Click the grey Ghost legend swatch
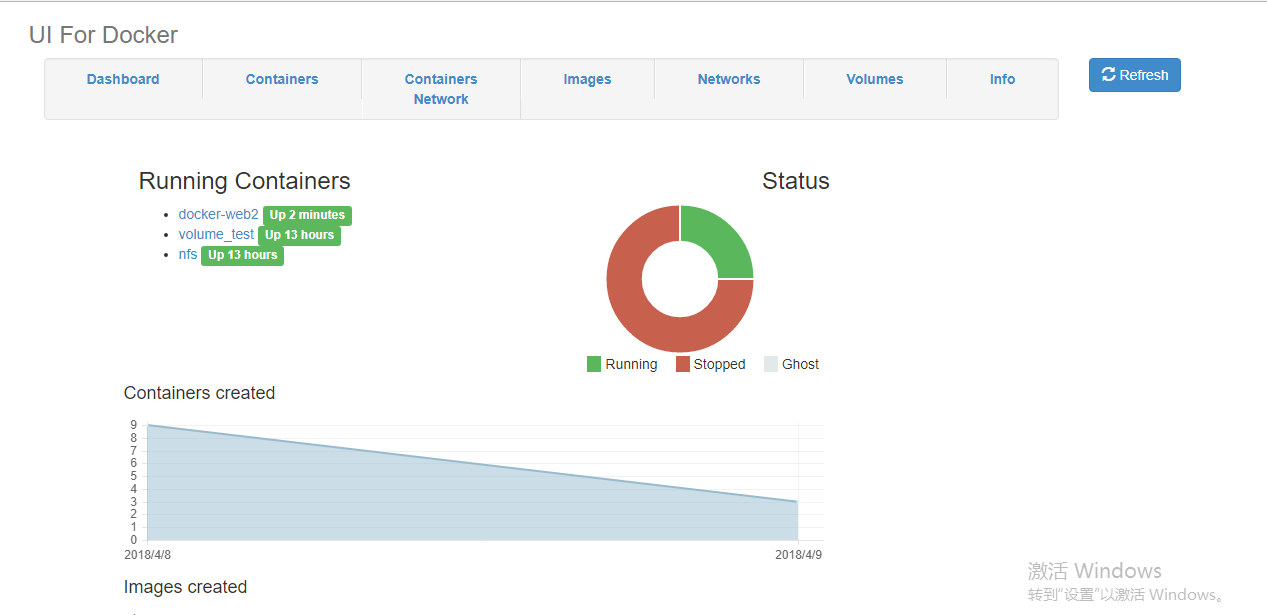The width and height of the screenshot is (1267, 615). pyautogui.click(x=771, y=364)
